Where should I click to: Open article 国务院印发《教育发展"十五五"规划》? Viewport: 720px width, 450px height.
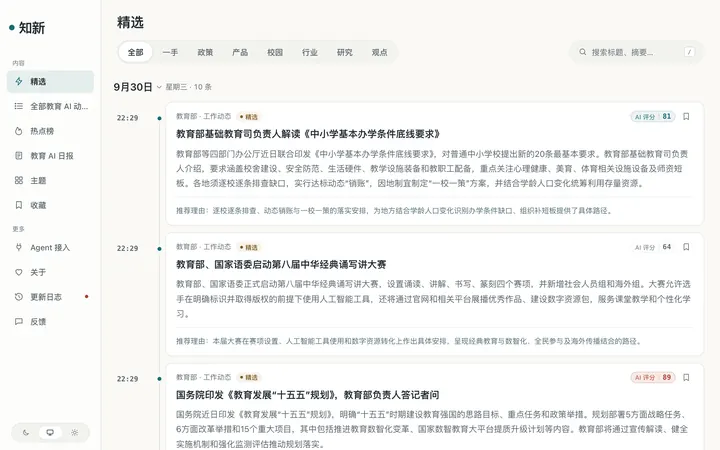tap(308, 395)
